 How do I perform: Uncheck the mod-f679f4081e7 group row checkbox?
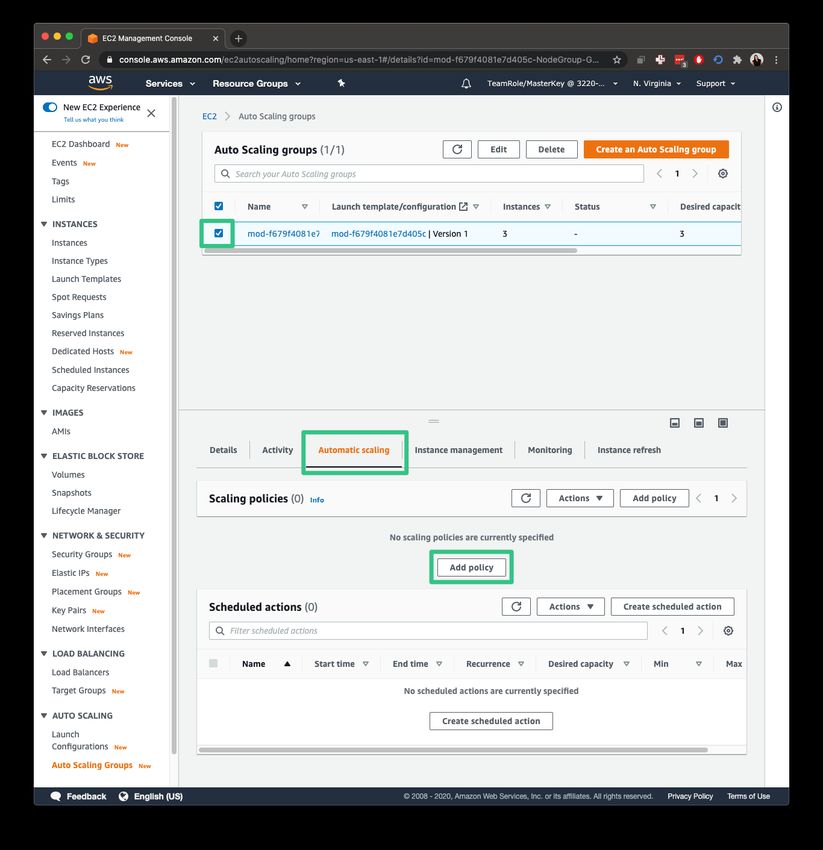pos(218,233)
